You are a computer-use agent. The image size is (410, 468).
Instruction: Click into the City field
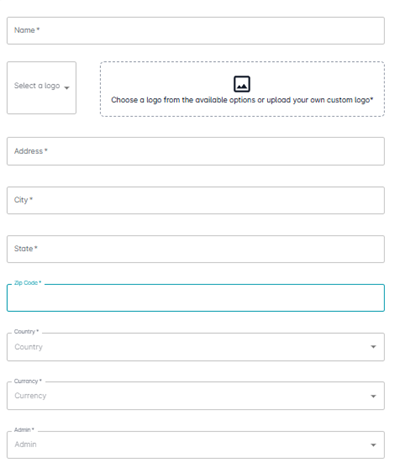pyautogui.click(x=196, y=200)
